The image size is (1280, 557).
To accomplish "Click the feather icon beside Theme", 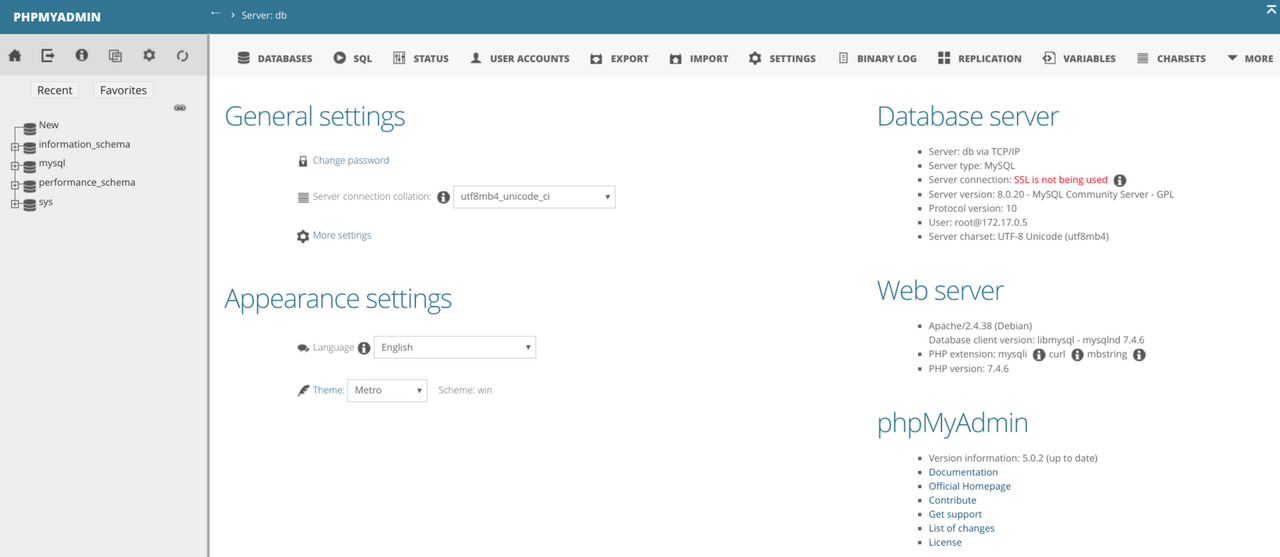I will [x=304, y=390].
